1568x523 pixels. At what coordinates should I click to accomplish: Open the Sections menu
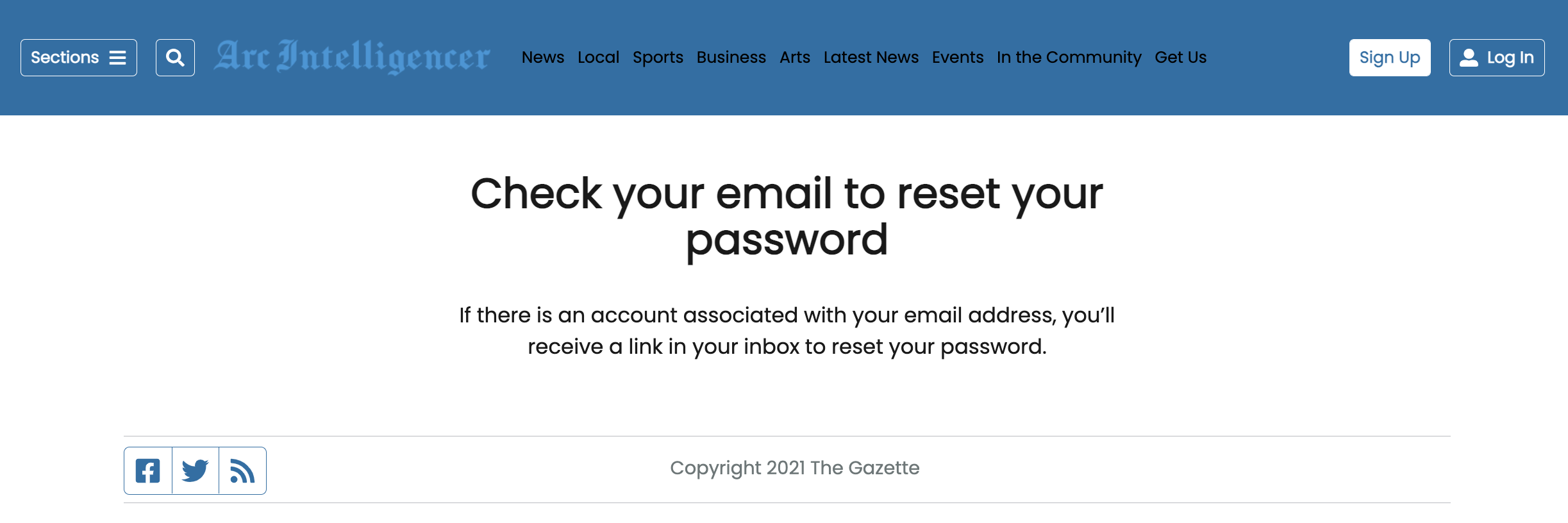(79, 58)
